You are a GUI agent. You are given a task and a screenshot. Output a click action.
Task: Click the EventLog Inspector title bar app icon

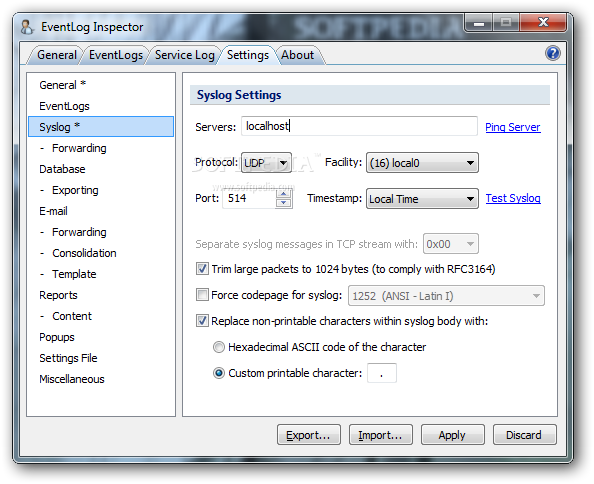[27, 27]
